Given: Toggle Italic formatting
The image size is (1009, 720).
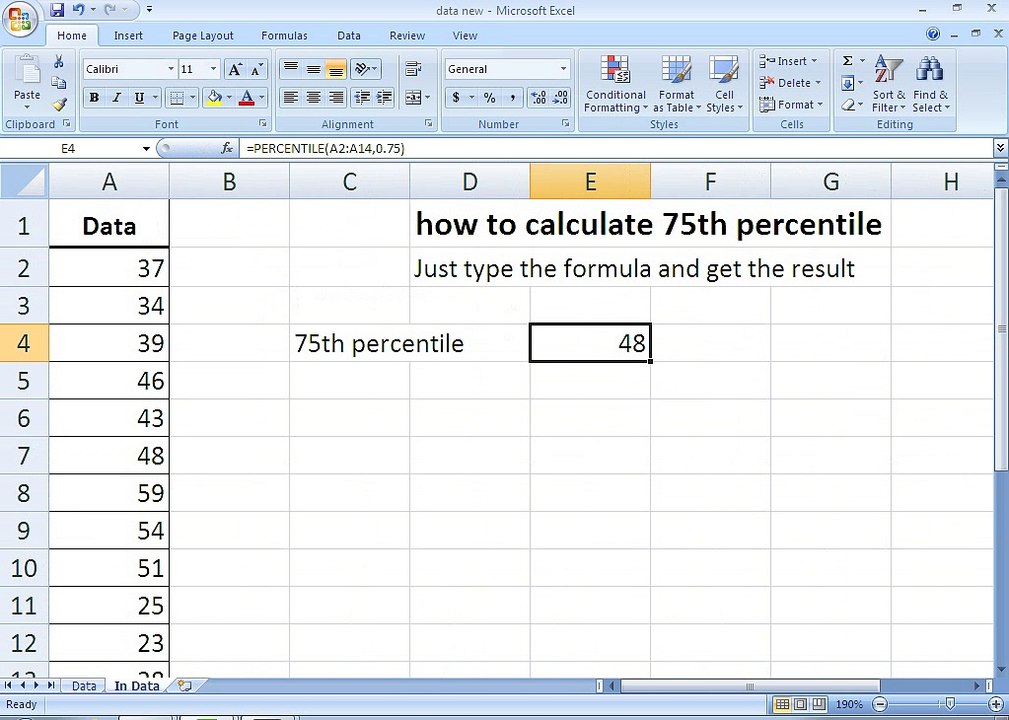Looking at the screenshot, I should point(116,98).
